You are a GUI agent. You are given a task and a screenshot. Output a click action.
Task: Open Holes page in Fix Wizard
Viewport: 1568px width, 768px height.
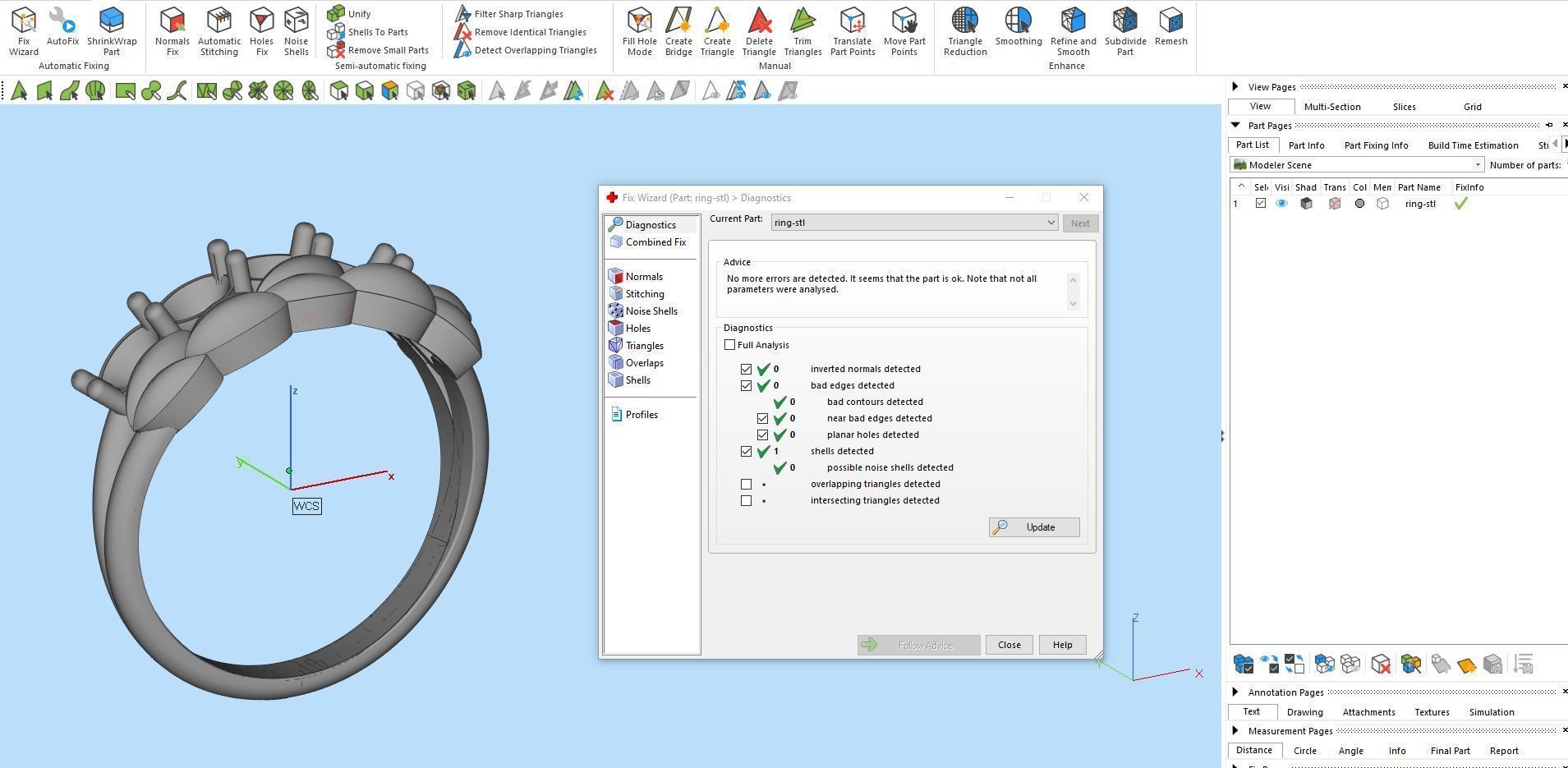[x=630, y=329]
